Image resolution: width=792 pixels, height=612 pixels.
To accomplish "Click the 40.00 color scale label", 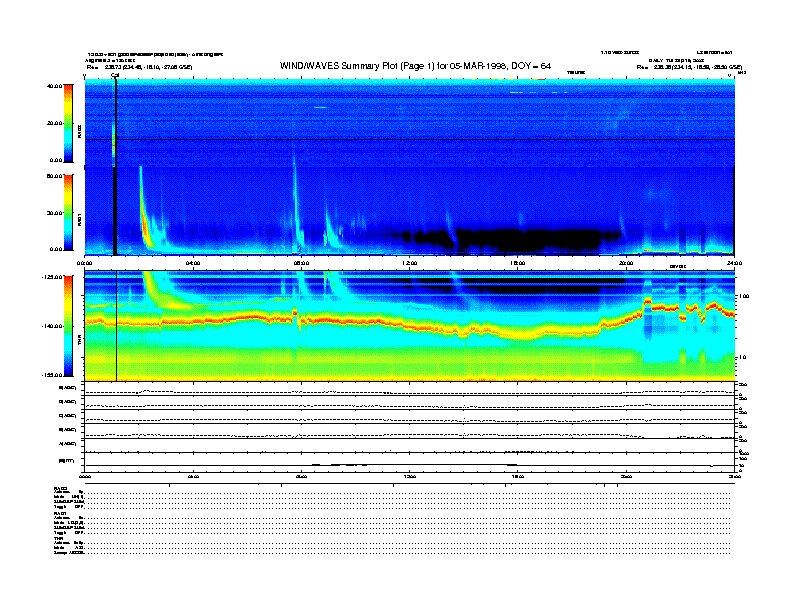I will (55, 86).
